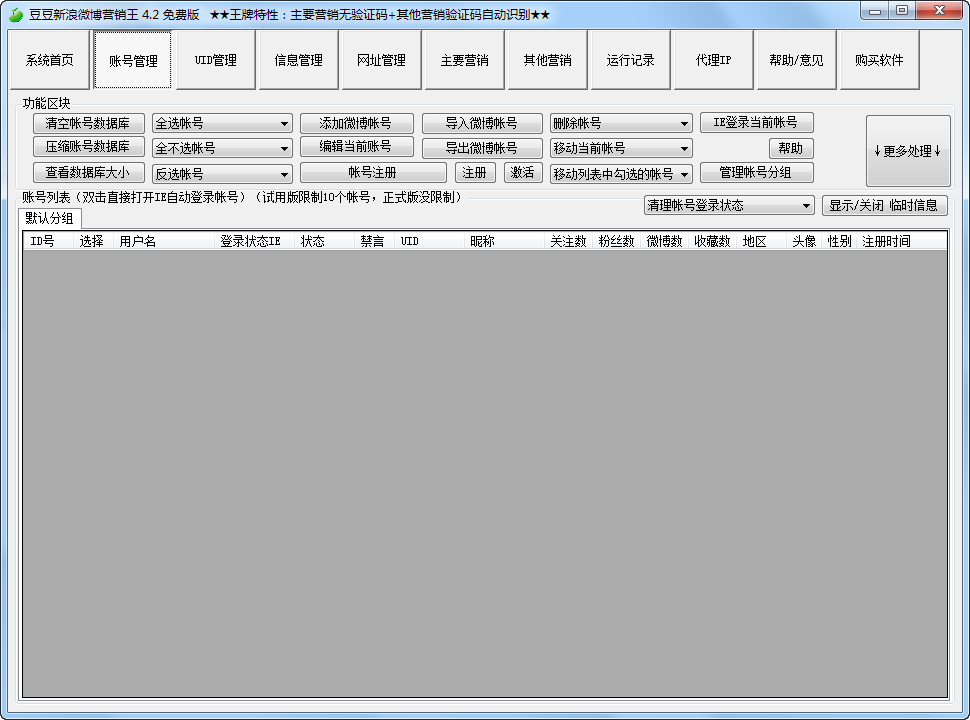This screenshot has width=970, height=720.
Task: Open the 删除帐号 dropdown
Action: point(621,123)
